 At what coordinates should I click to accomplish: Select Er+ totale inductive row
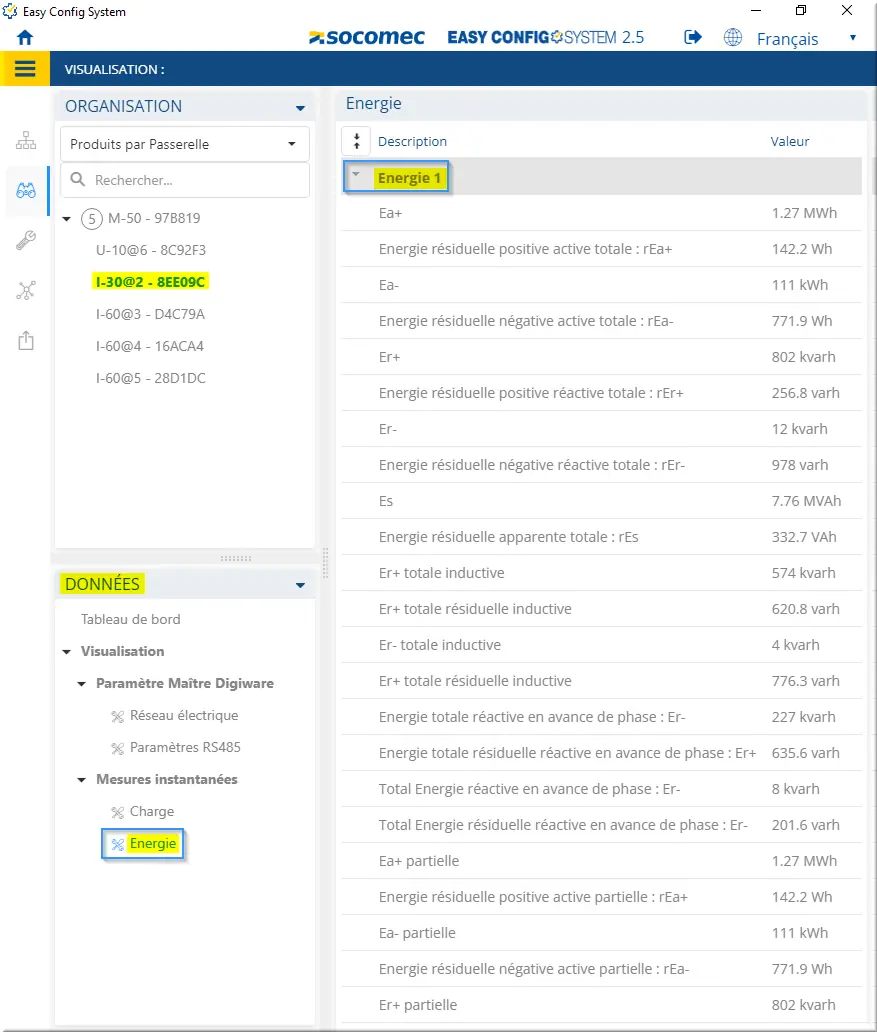[601, 573]
